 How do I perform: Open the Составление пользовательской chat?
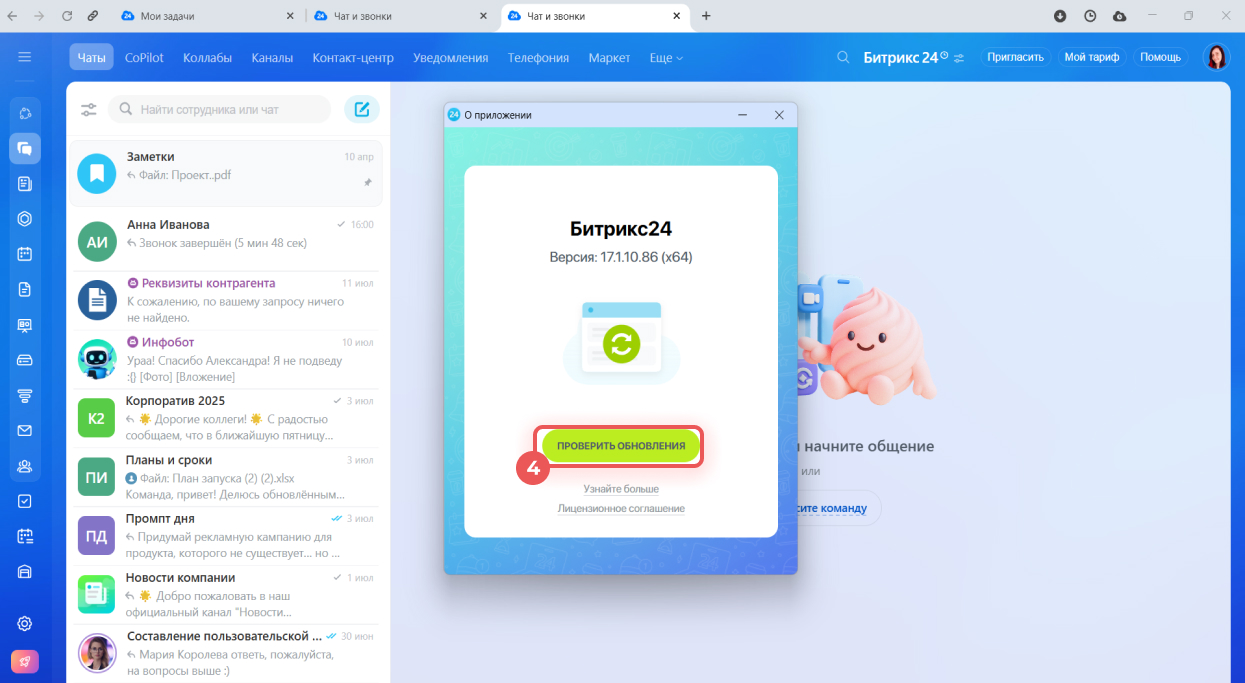point(228,653)
